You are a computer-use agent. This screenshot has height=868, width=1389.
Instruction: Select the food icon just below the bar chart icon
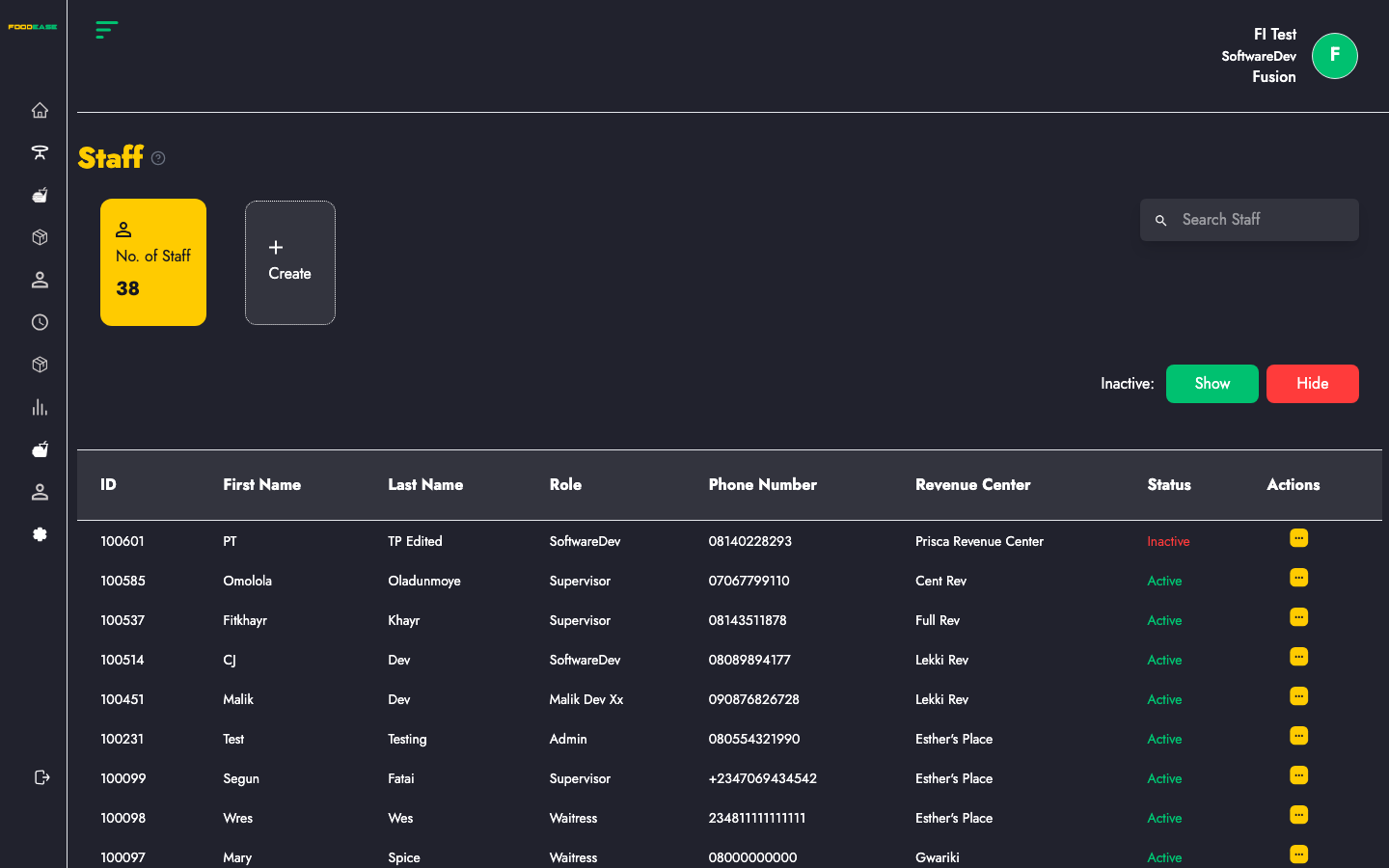[40, 449]
